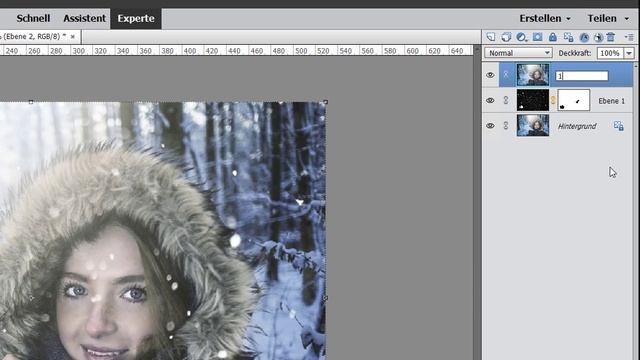The height and width of the screenshot is (360, 640).
Task: Select the Ebene 2 document tab
Action: click(35, 36)
